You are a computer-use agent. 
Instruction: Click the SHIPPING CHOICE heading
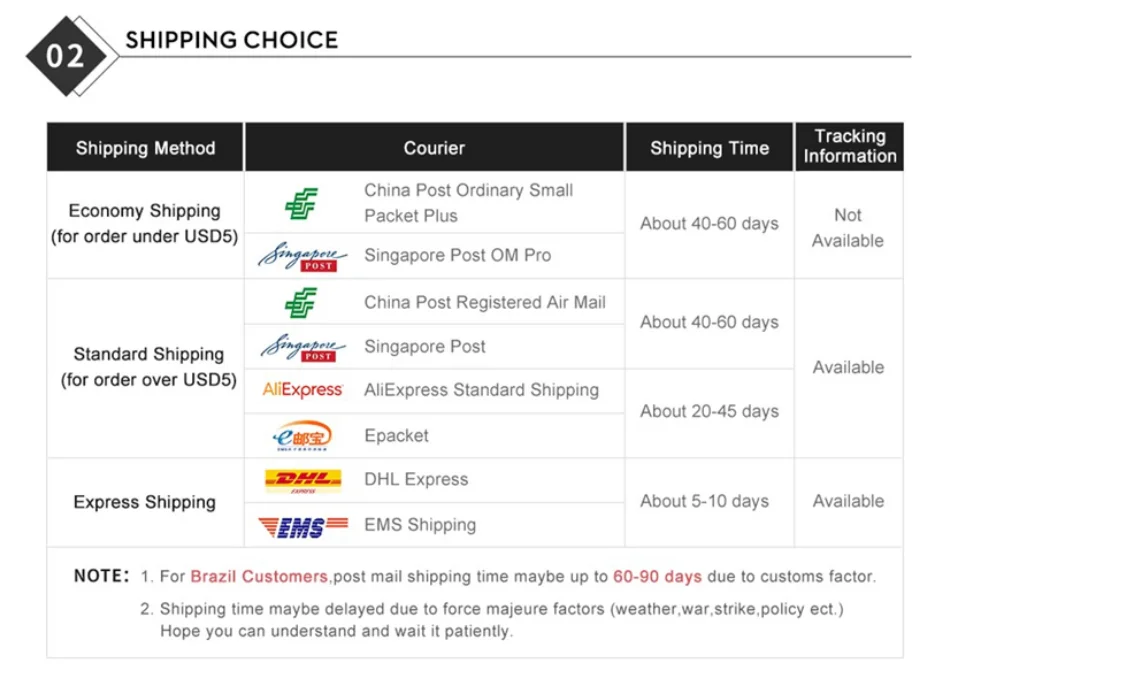coord(231,40)
